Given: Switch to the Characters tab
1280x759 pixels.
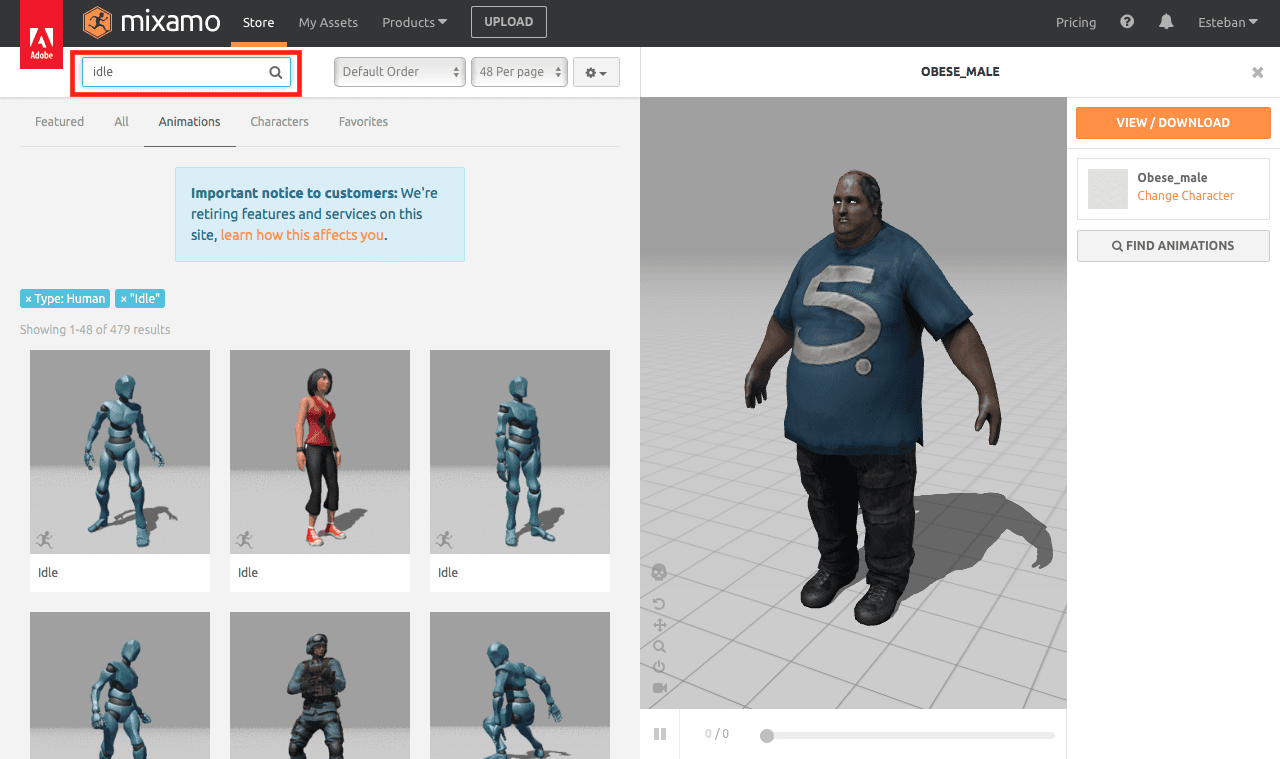Looking at the screenshot, I should (279, 121).
